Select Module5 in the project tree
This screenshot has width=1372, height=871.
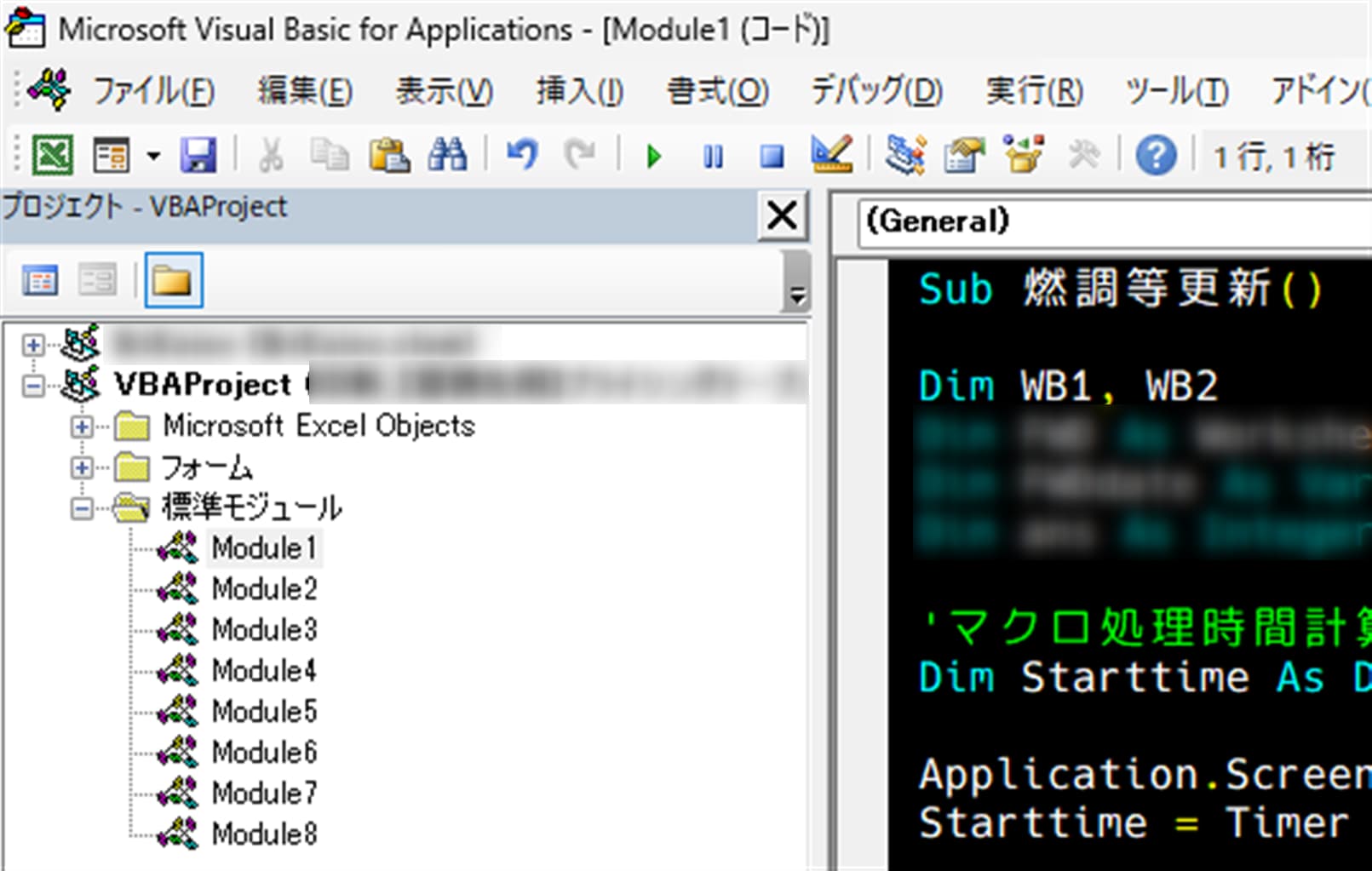[264, 711]
